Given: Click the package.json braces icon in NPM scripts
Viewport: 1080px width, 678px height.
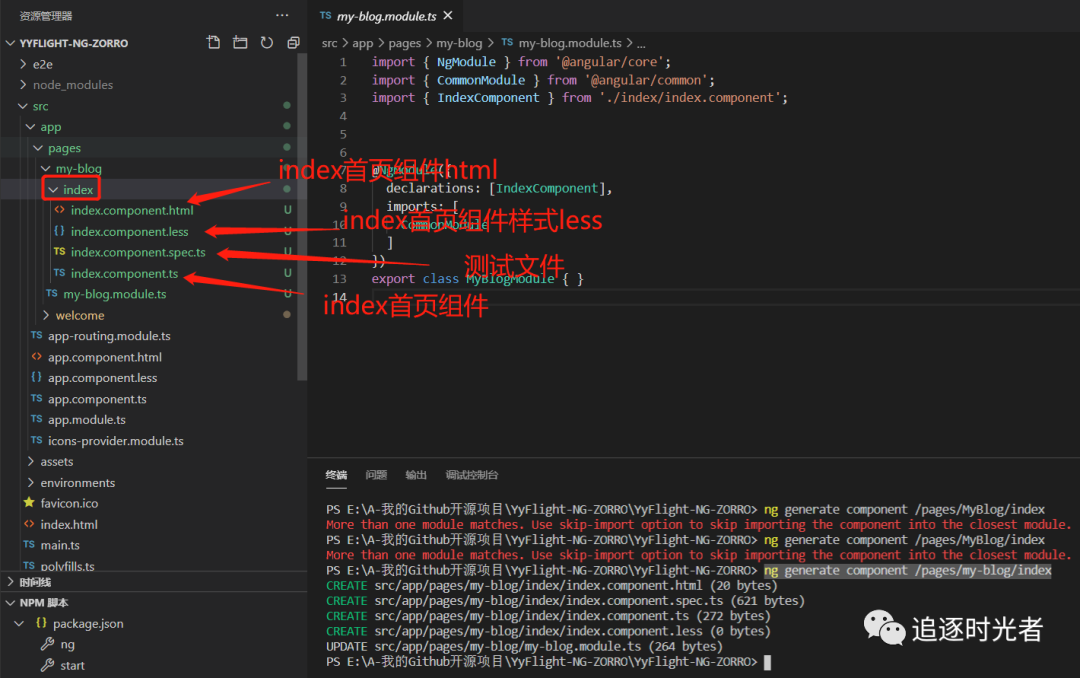Looking at the screenshot, I should coord(41,623).
